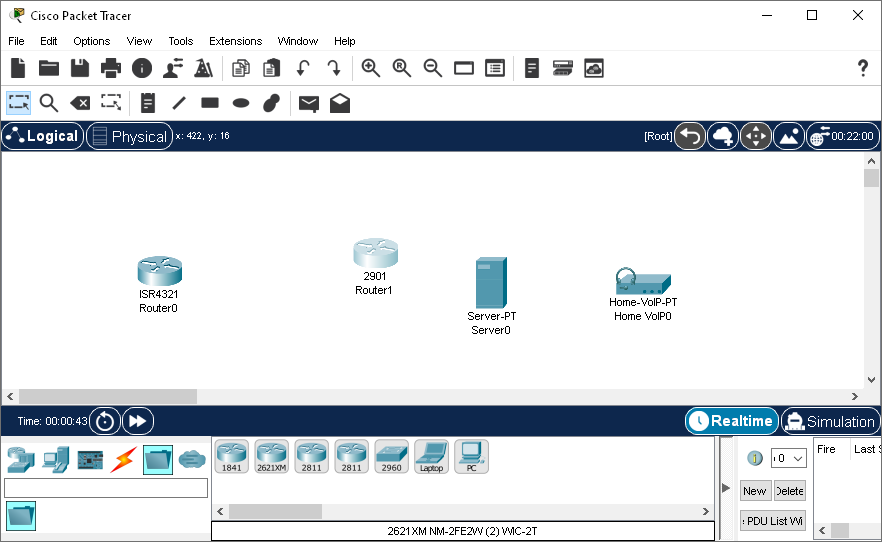Click the Undo arrow
Screen dimensions: 882x542
[303, 68]
